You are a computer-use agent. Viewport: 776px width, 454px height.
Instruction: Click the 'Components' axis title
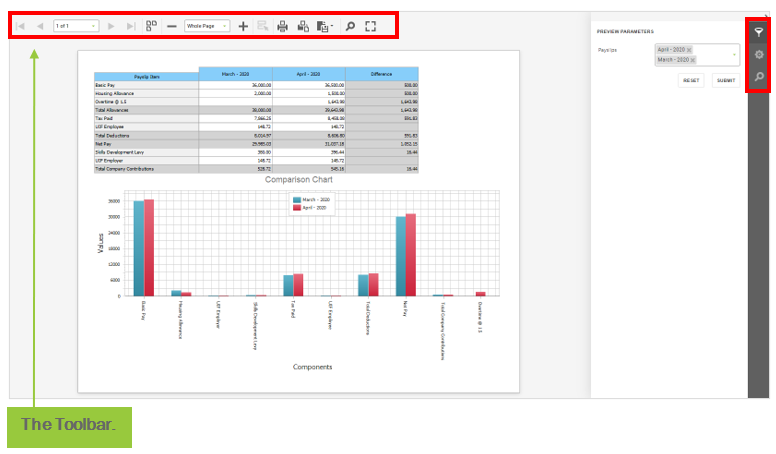pos(312,367)
